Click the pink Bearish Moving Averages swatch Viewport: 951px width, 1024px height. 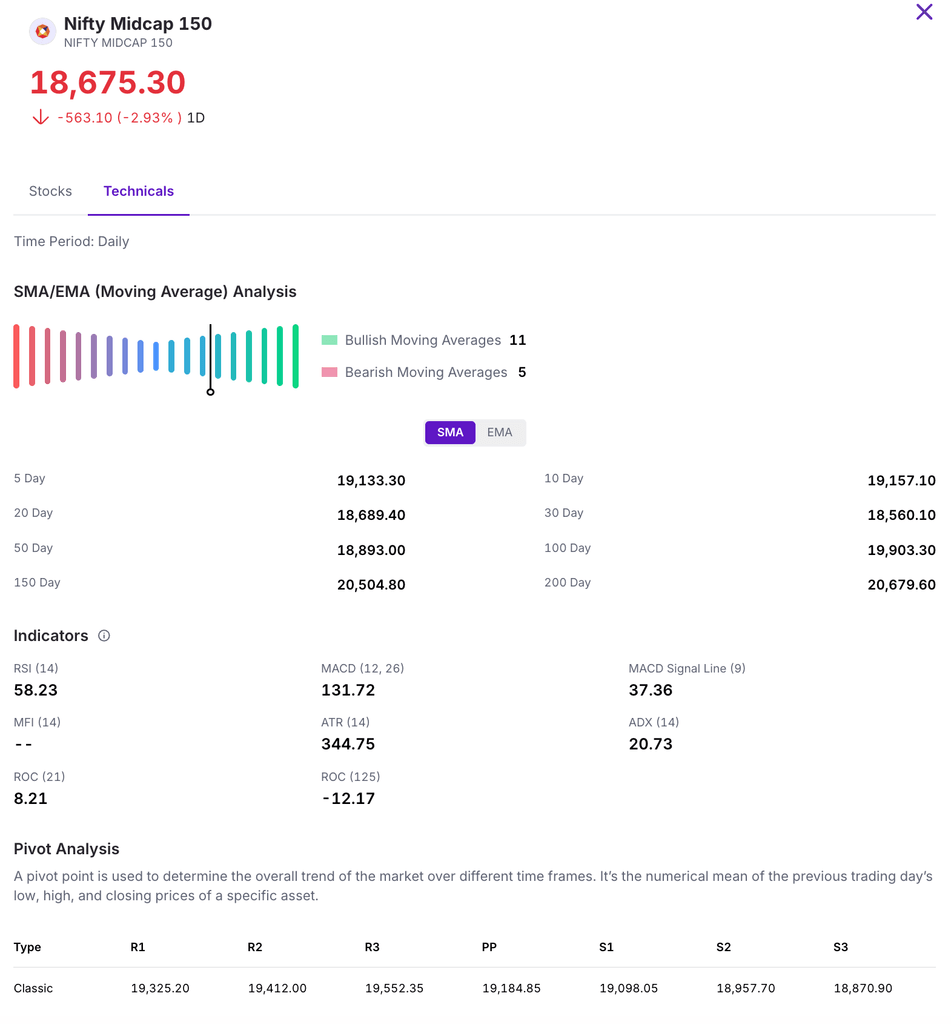[x=330, y=372]
